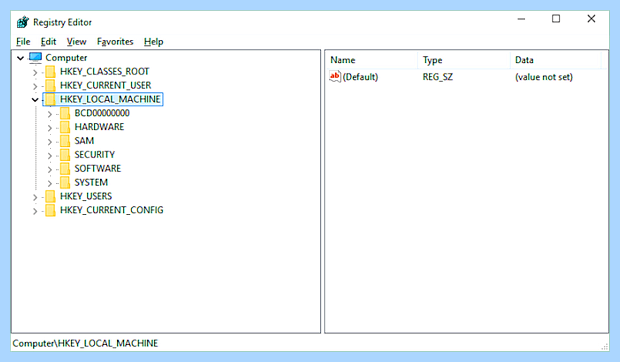Select the HKEY_CURRENT_CONFIG key label

112,210
